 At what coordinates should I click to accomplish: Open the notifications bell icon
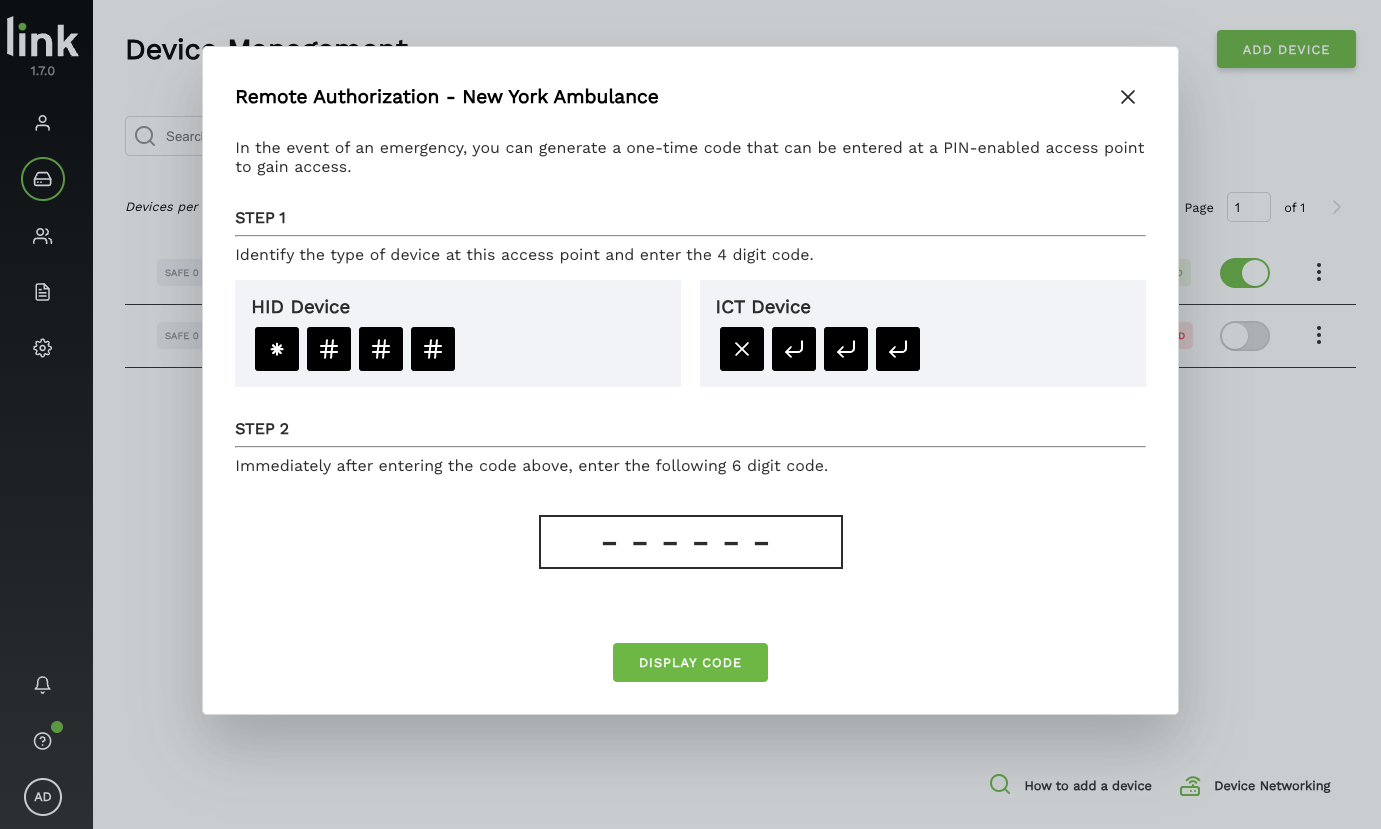pyautogui.click(x=42, y=685)
